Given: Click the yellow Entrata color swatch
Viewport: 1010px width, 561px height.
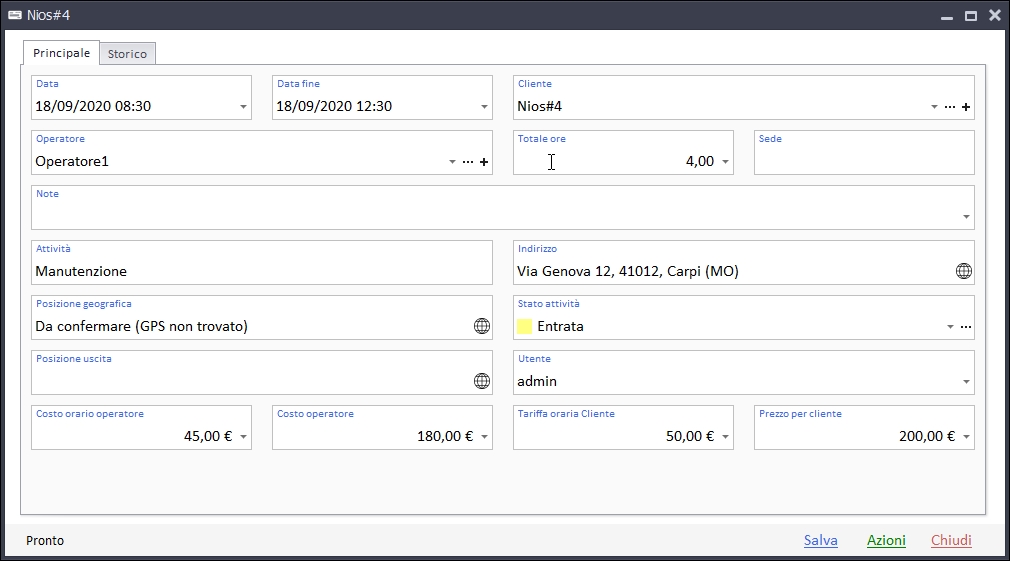Looking at the screenshot, I should click(524, 326).
